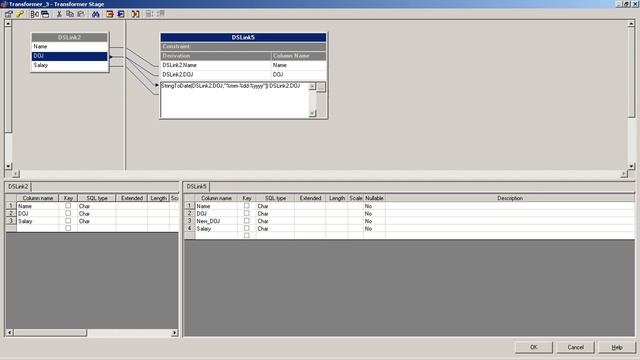
Task: Open Help for the Transformer stage
Action: pyautogui.click(x=617, y=347)
